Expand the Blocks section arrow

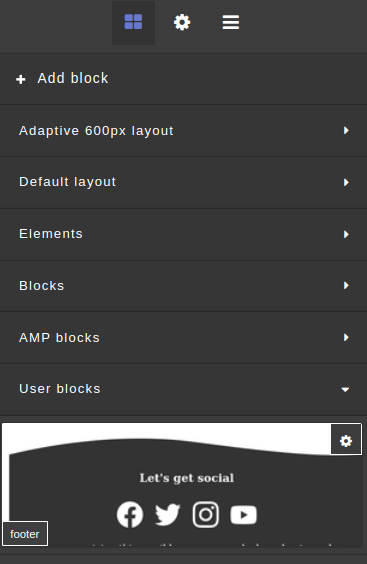(346, 286)
